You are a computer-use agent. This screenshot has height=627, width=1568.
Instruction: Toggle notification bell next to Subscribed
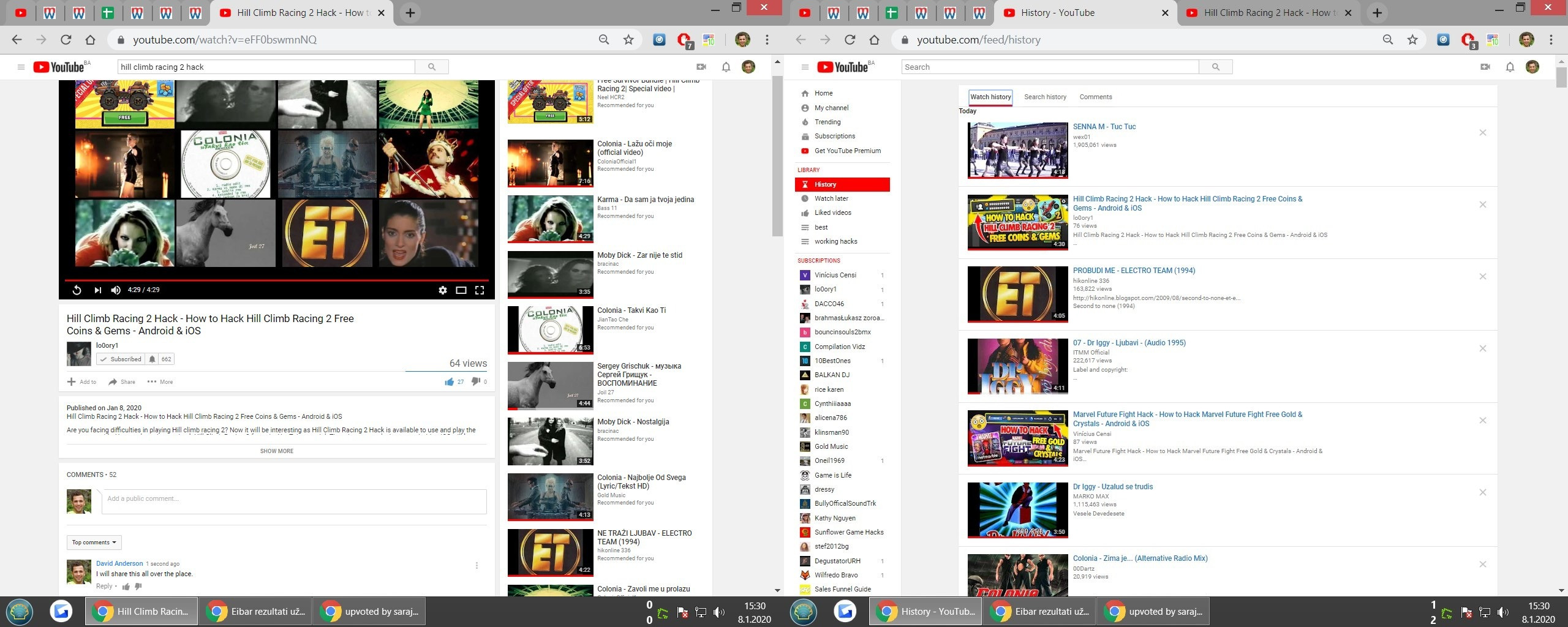point(152,359)
